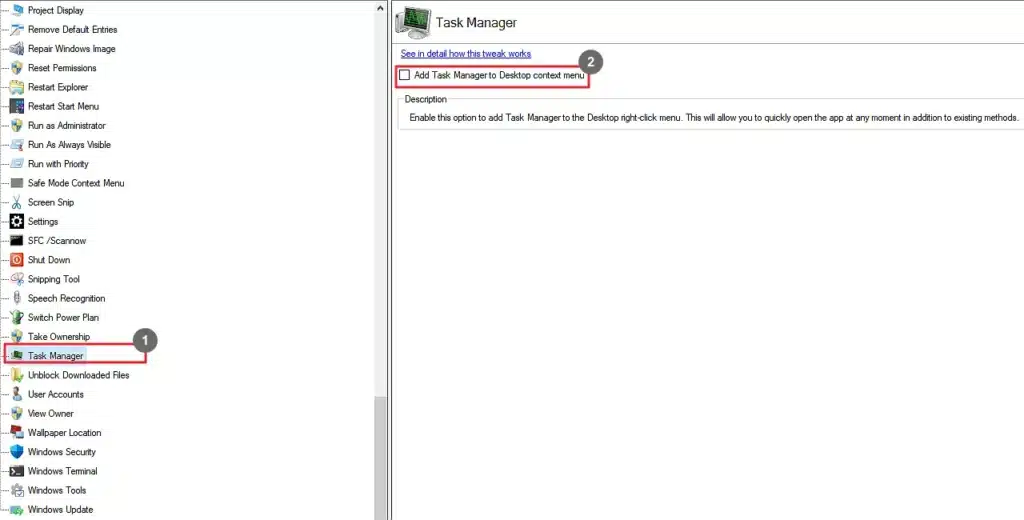
Task: Click the Run with Priority icon
Action: coord(17,164)
